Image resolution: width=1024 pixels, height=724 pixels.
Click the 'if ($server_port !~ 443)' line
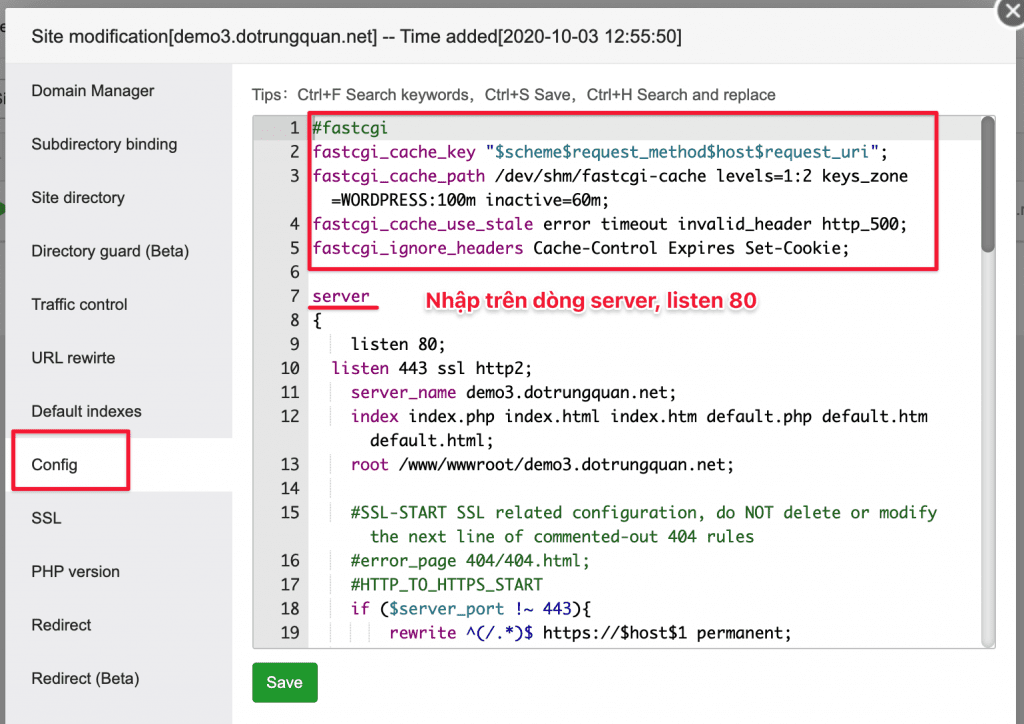[471, 608]
